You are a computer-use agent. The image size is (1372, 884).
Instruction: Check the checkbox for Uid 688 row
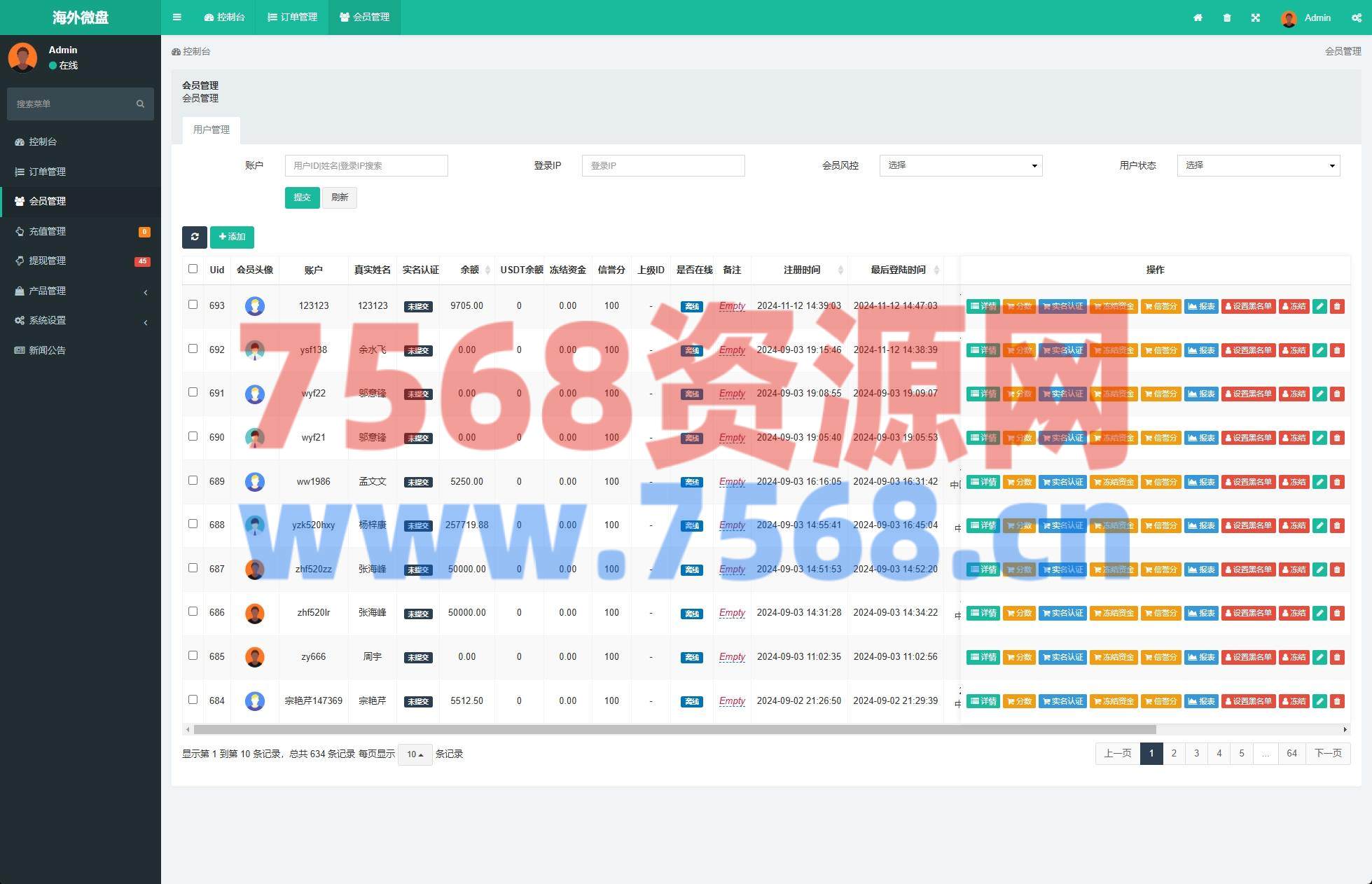[193, 524]
